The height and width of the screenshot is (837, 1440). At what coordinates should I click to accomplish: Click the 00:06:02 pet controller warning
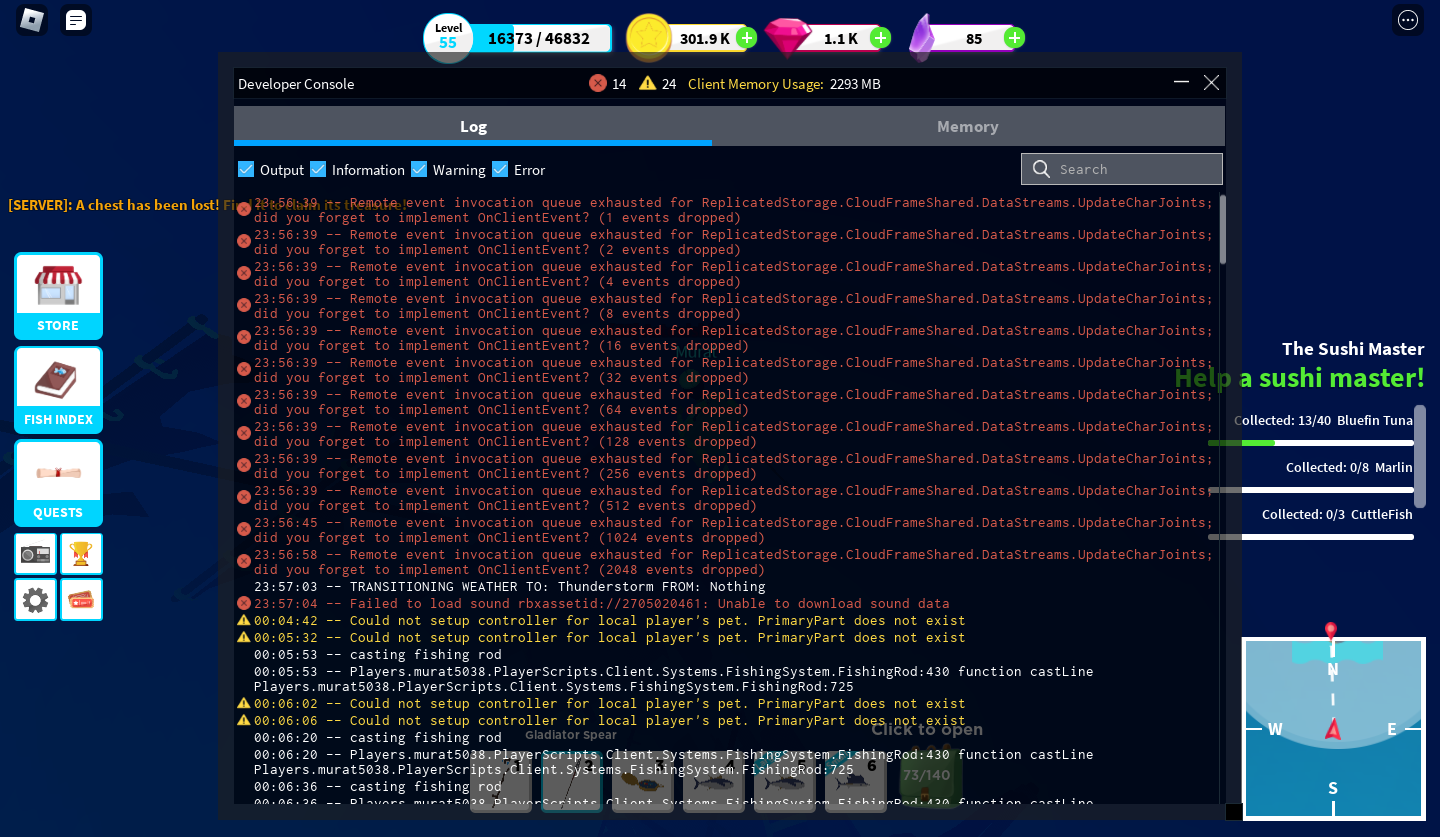pyautogui.click(x=610, y=704)
